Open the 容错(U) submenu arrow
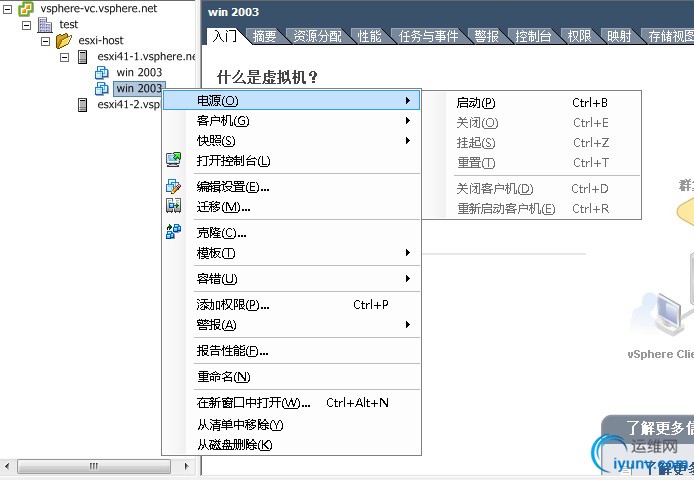 pyautogui.click(x=408, y=279)
